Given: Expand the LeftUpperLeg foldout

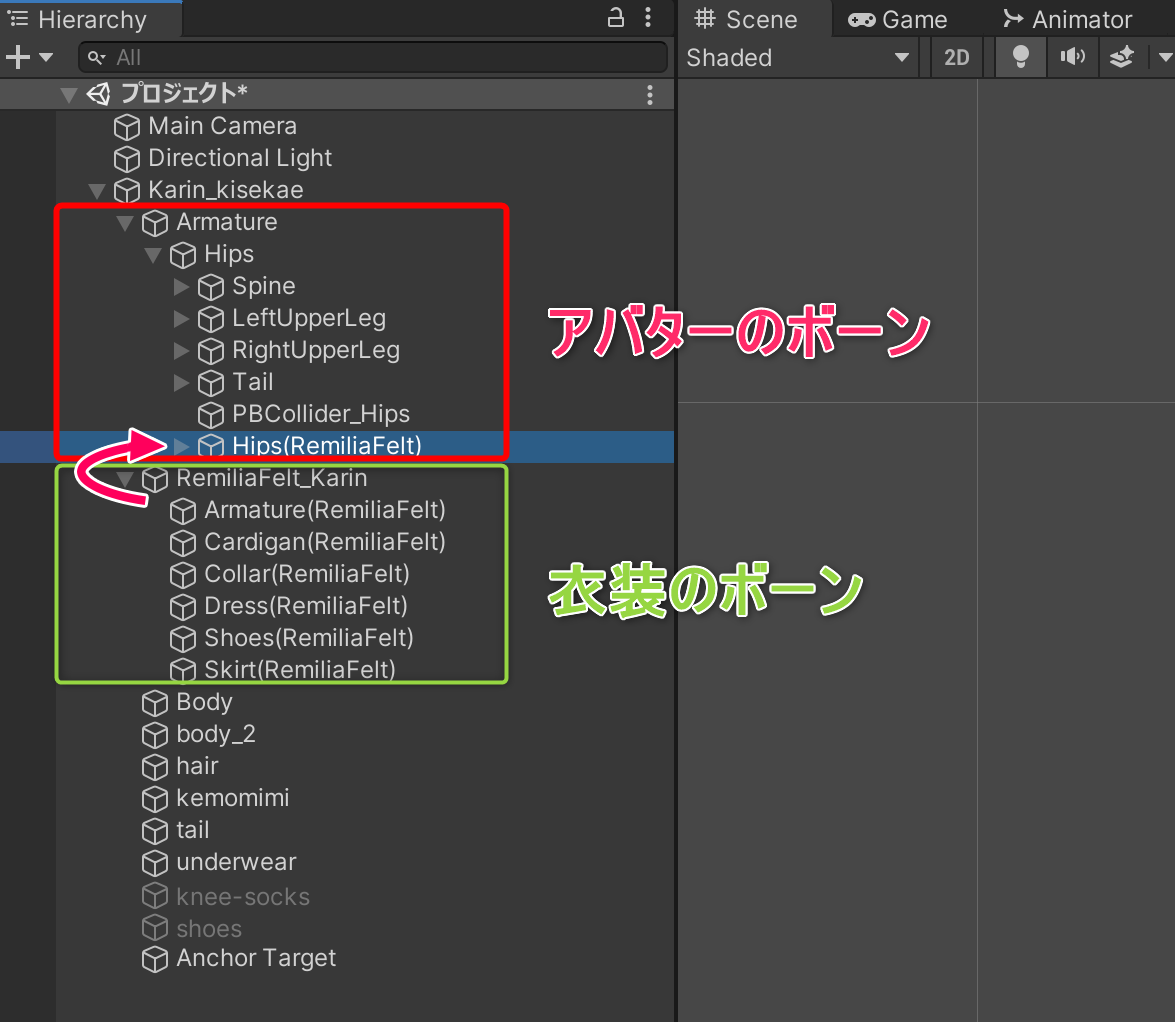Looking at the screenshot, I should pyautogui.click(x=181, y=318).
